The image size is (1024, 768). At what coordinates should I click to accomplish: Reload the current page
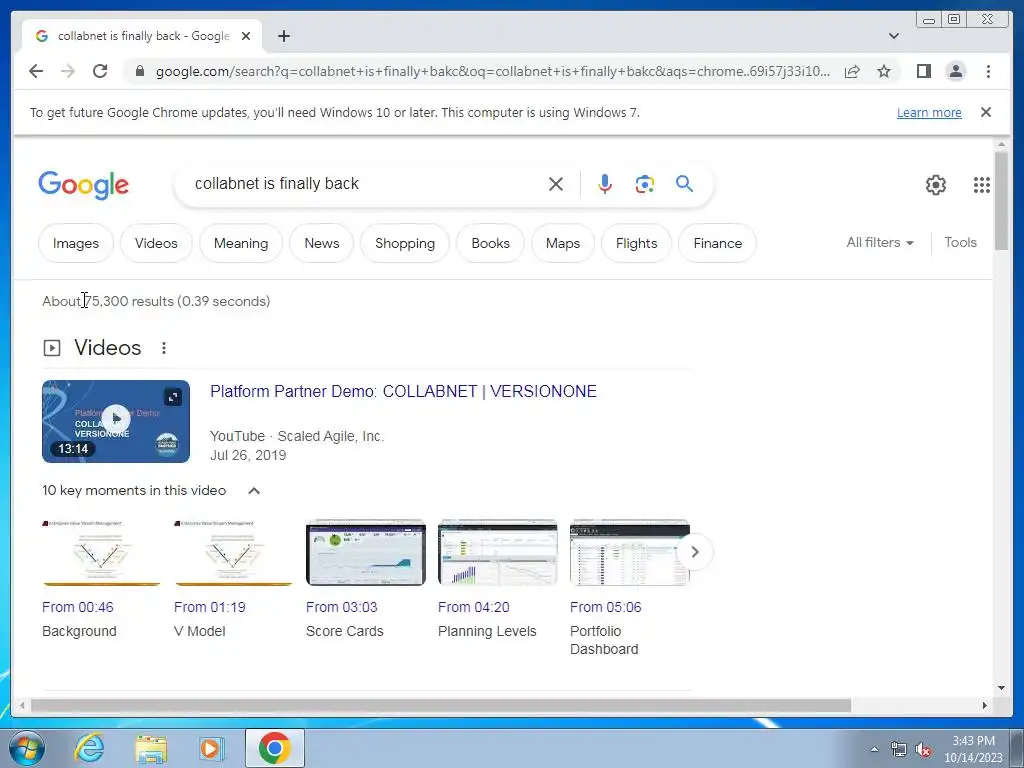[x=100, y=71]
